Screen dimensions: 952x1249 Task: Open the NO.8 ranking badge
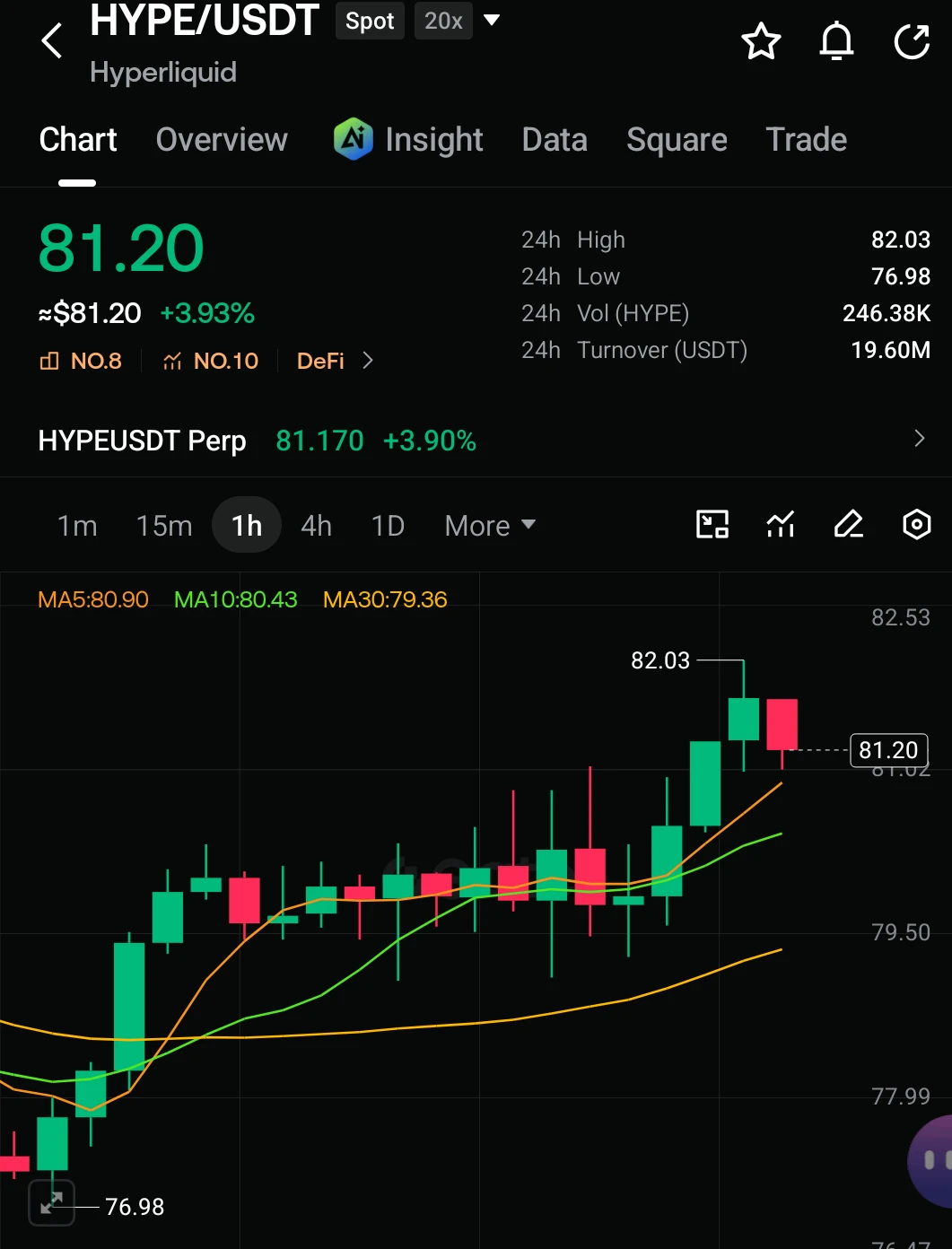point(81,361)
